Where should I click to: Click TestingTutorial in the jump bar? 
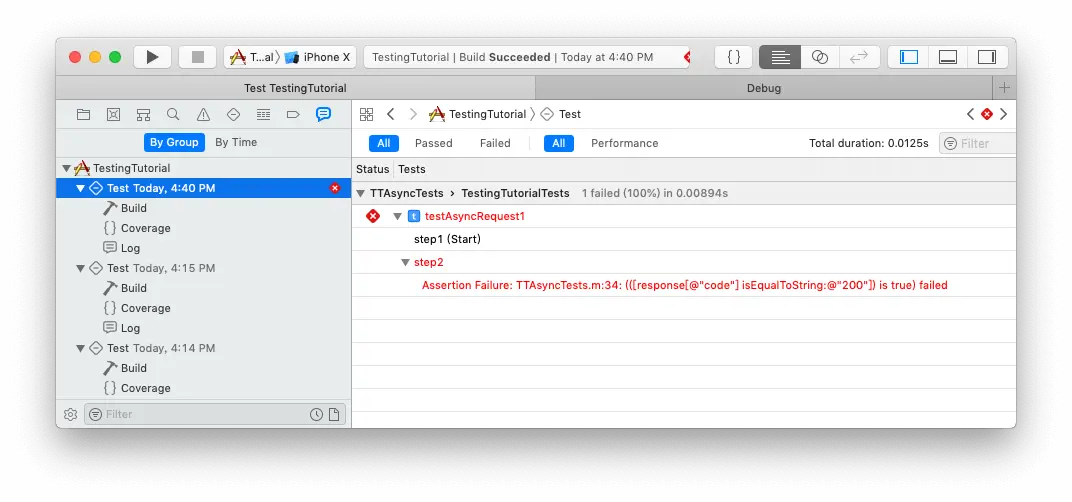(x=478, y=114)
